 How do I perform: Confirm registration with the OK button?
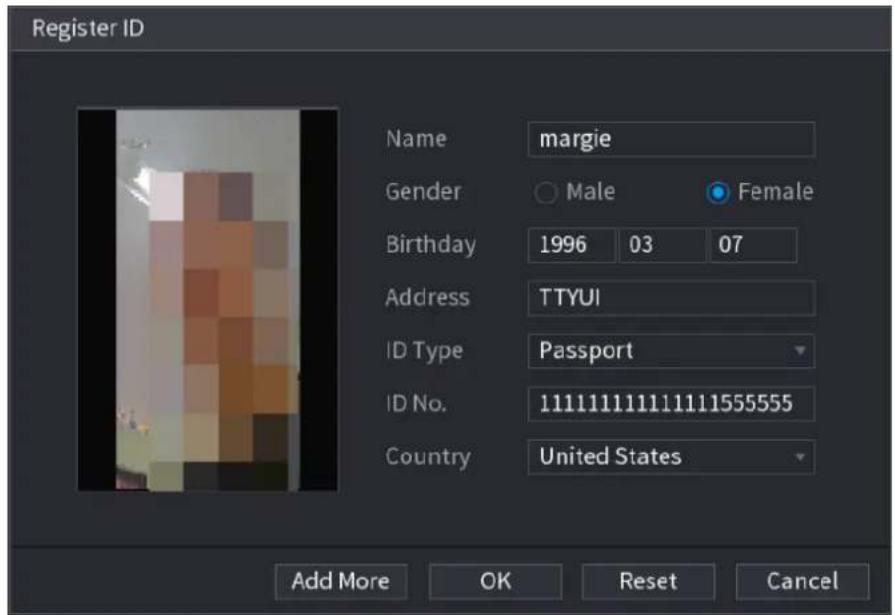[x=495, y=581]
